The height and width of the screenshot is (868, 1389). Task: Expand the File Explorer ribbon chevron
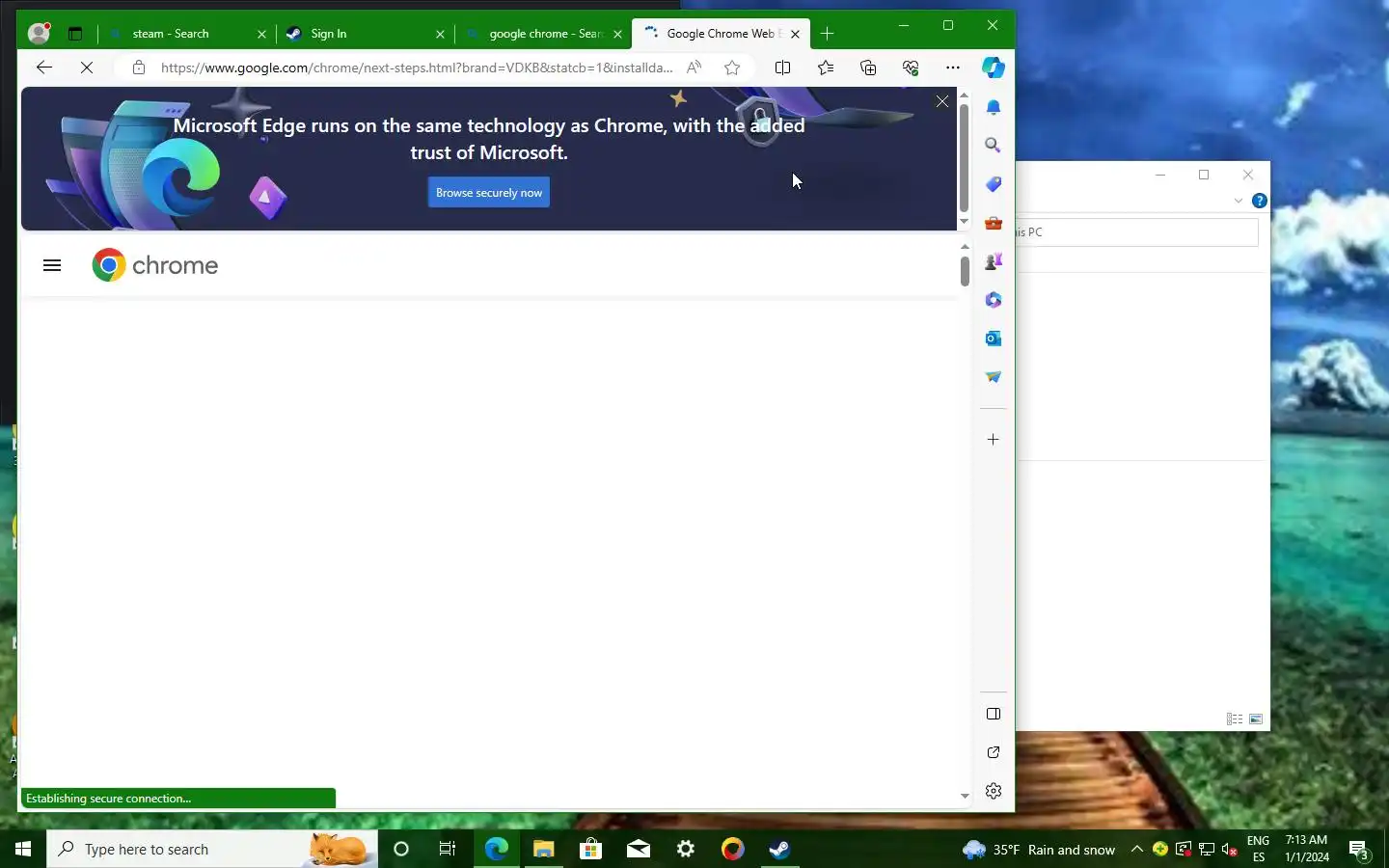click(x=1239, y=201)
